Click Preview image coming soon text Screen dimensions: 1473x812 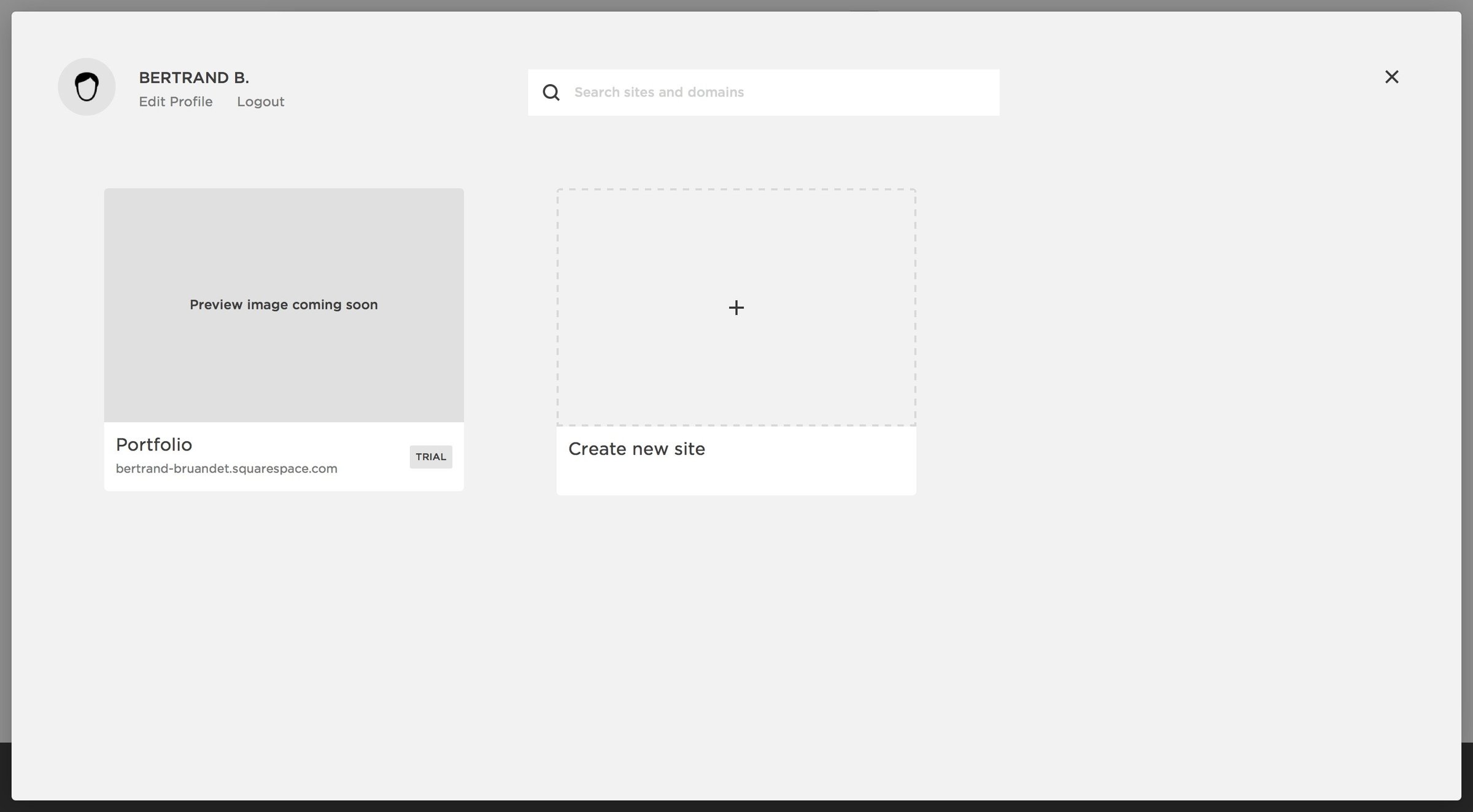coord(284,305)
